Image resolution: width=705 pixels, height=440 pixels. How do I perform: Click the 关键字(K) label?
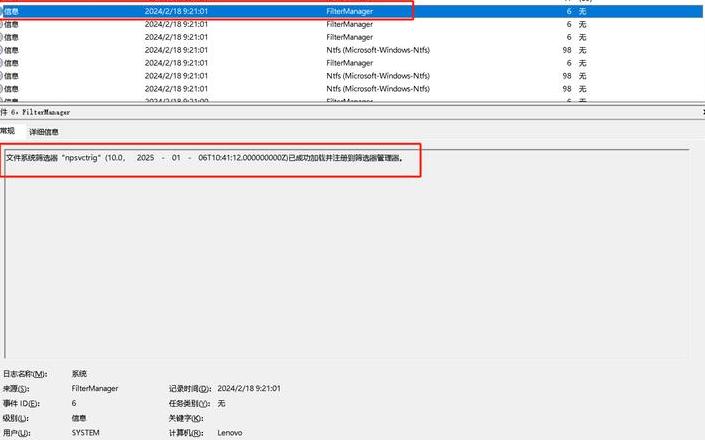tap(186, 418)
